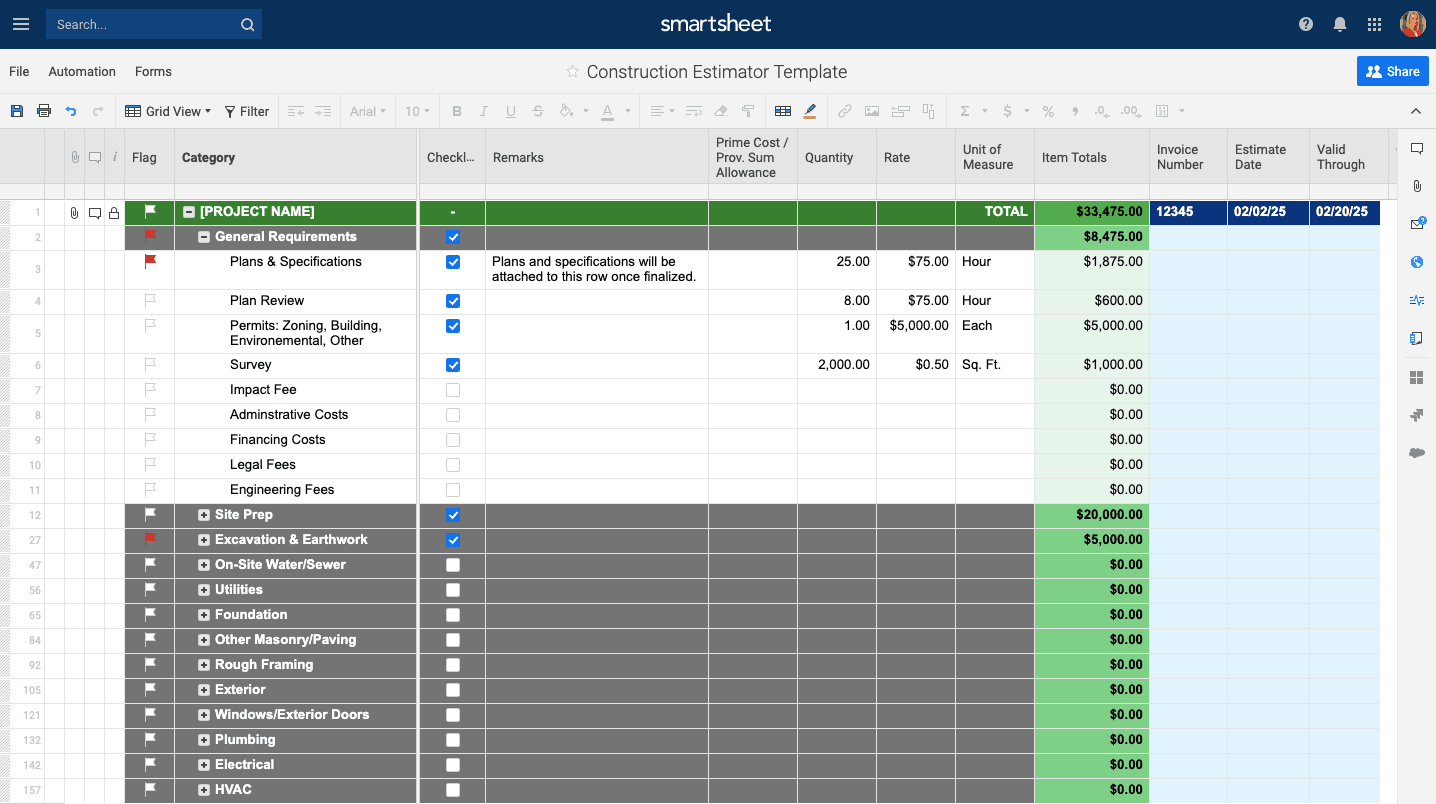Open the Grid View dropdown

(168, 111)
